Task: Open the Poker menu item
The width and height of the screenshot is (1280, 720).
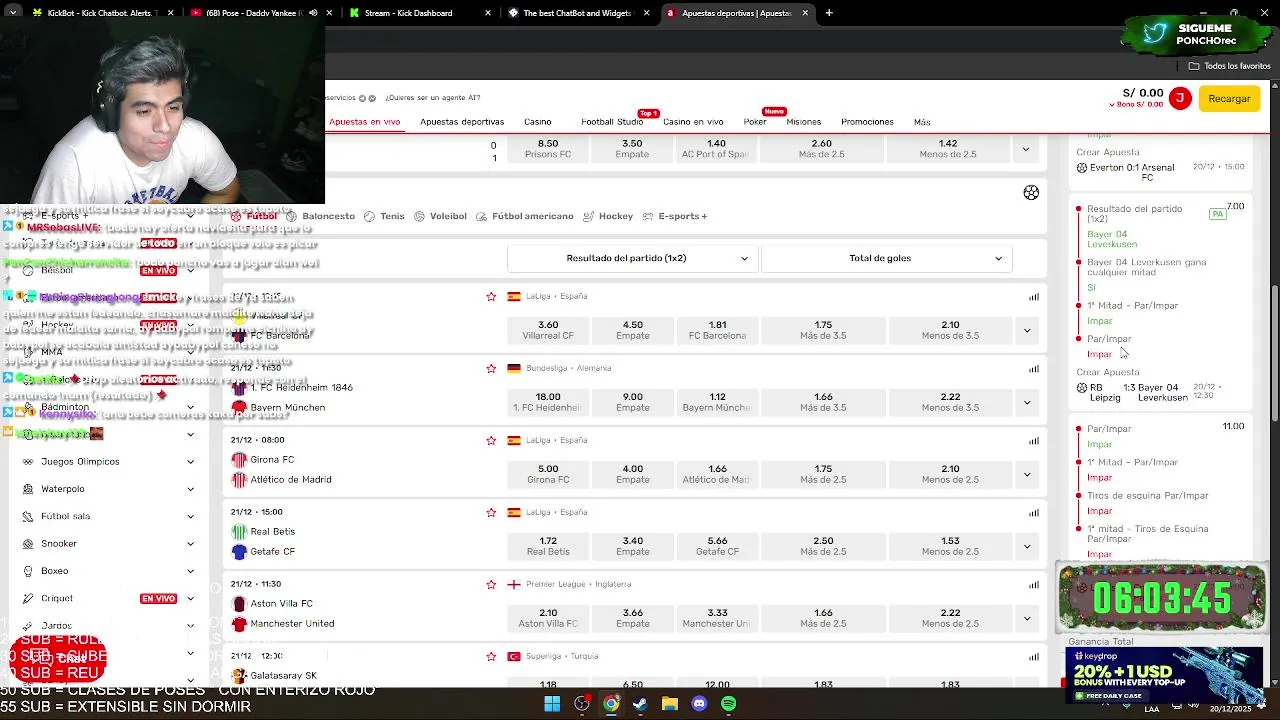Action: 755,122
